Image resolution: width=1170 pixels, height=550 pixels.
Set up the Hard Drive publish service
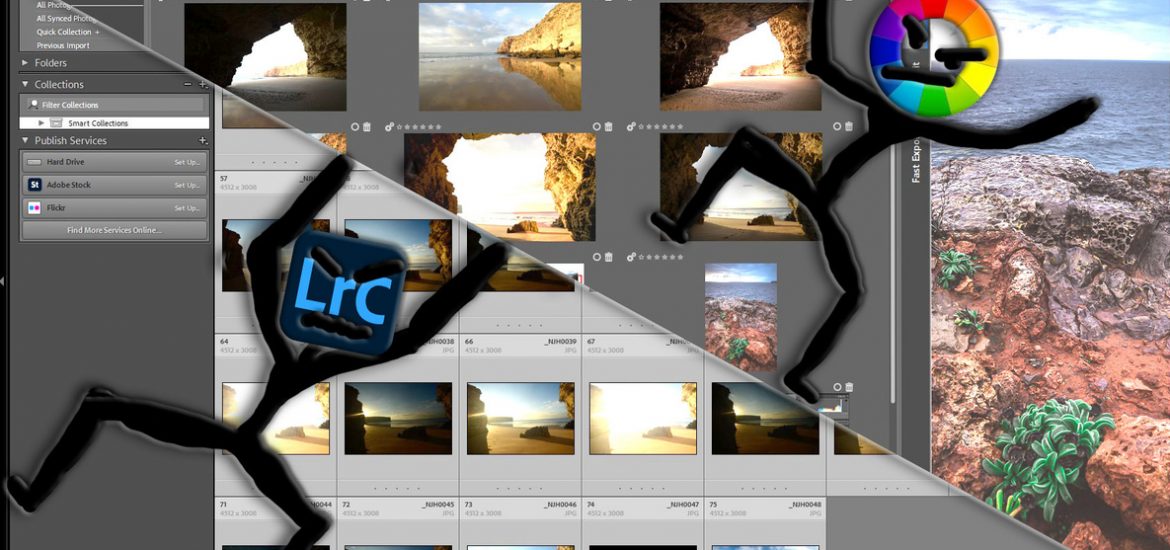(x=187, y=162)
